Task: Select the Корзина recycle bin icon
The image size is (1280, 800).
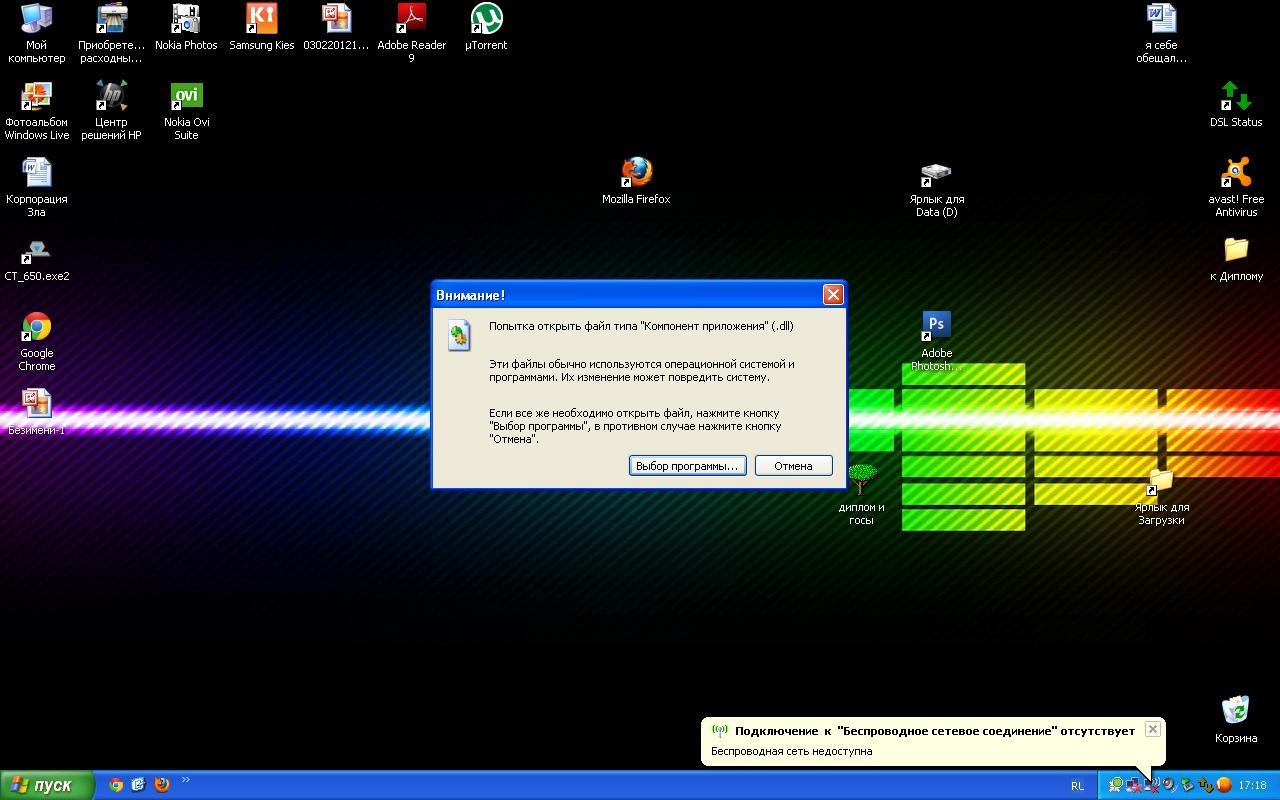Action: pos(1236,711)
